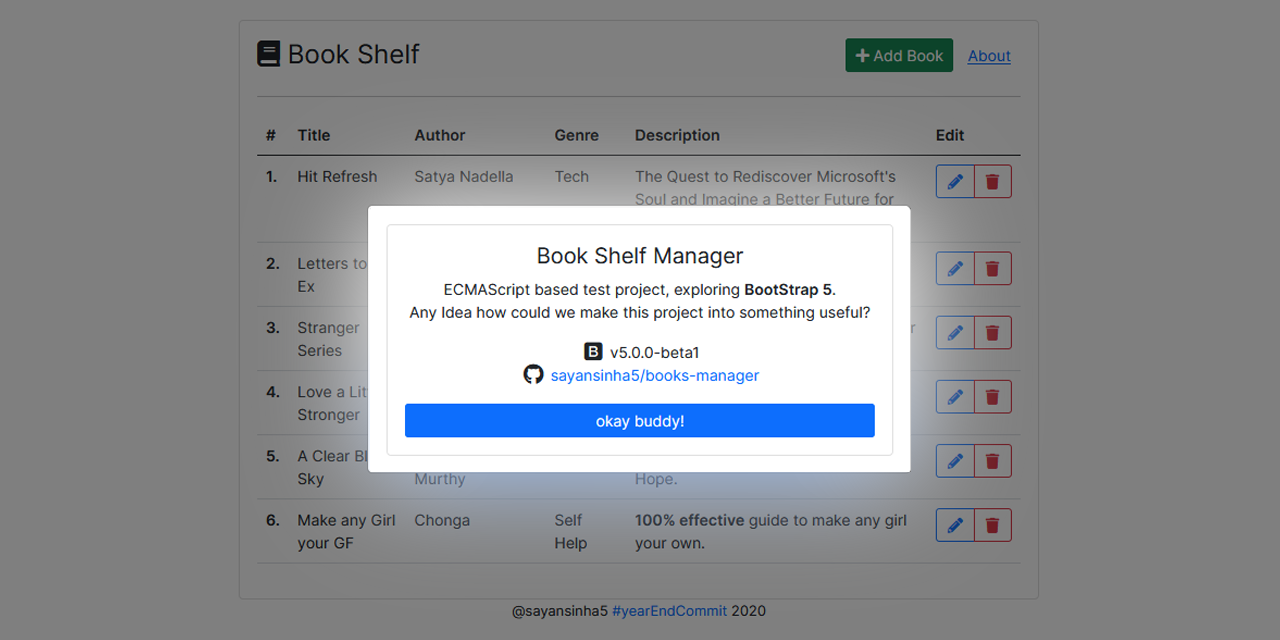Edit the Stranger Series book
The image size is (1280, 640).
pyautogui.click(x=955, y=332)
